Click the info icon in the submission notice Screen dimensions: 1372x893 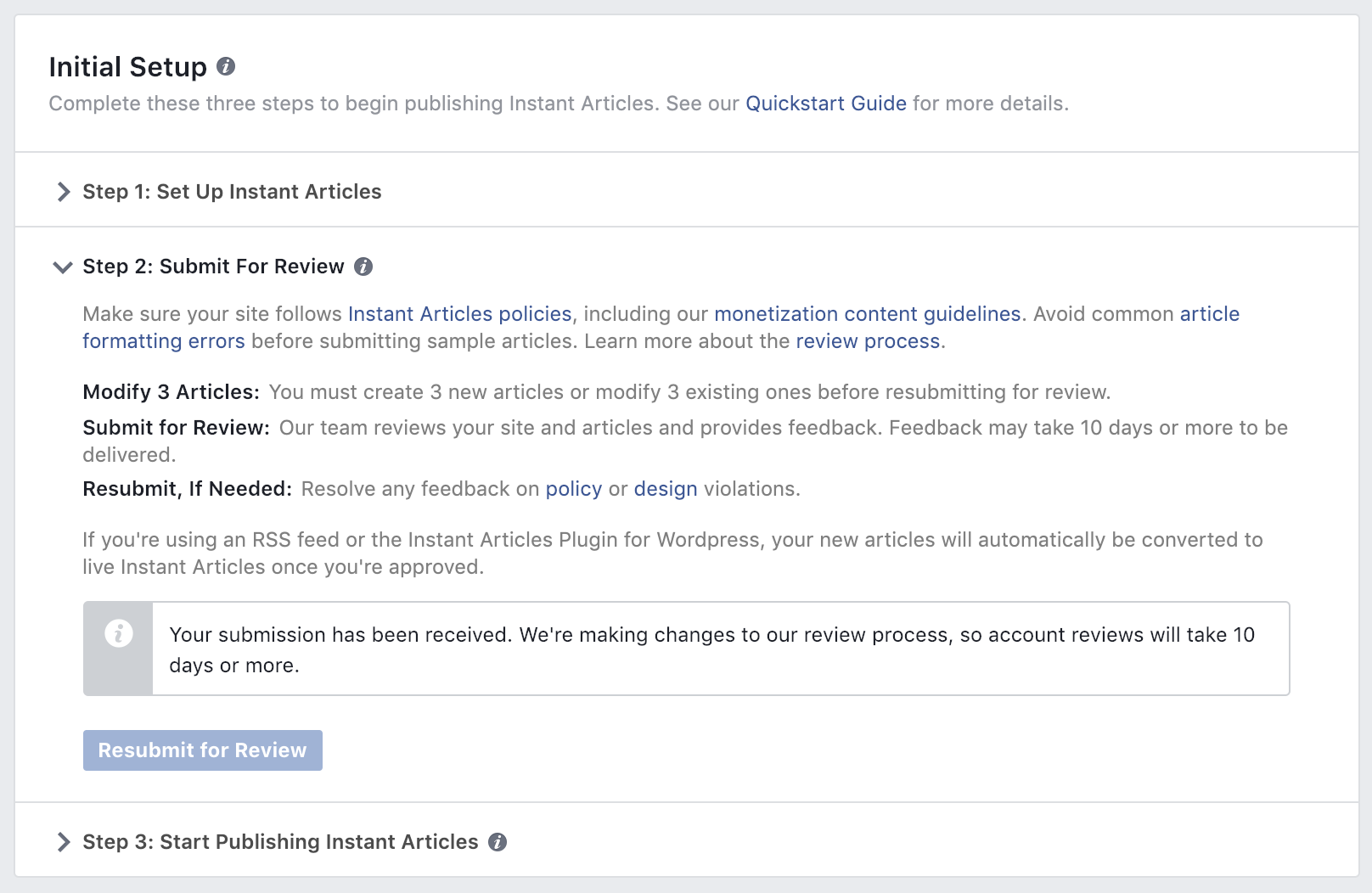(119, 633)
